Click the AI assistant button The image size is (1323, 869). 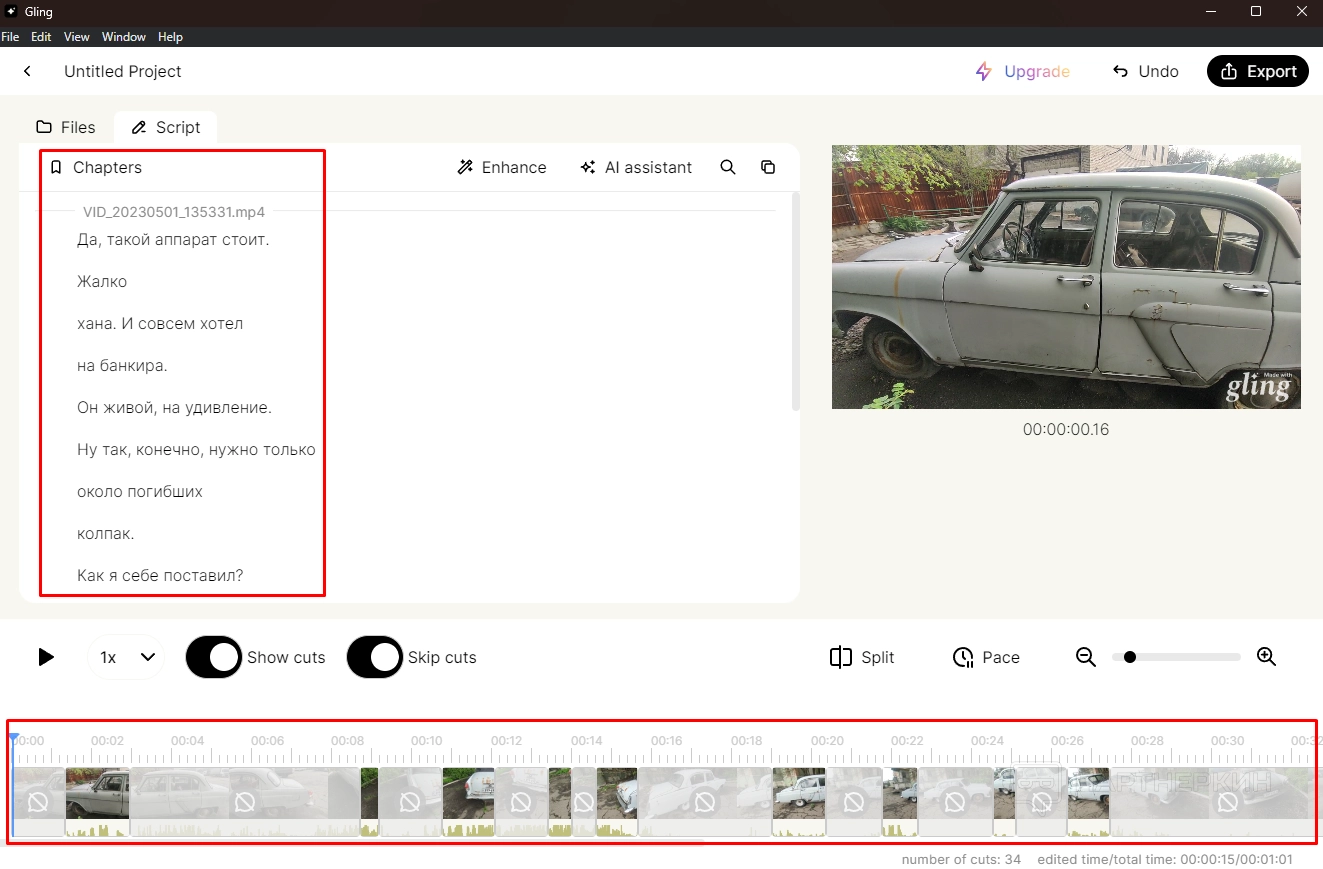636,167
